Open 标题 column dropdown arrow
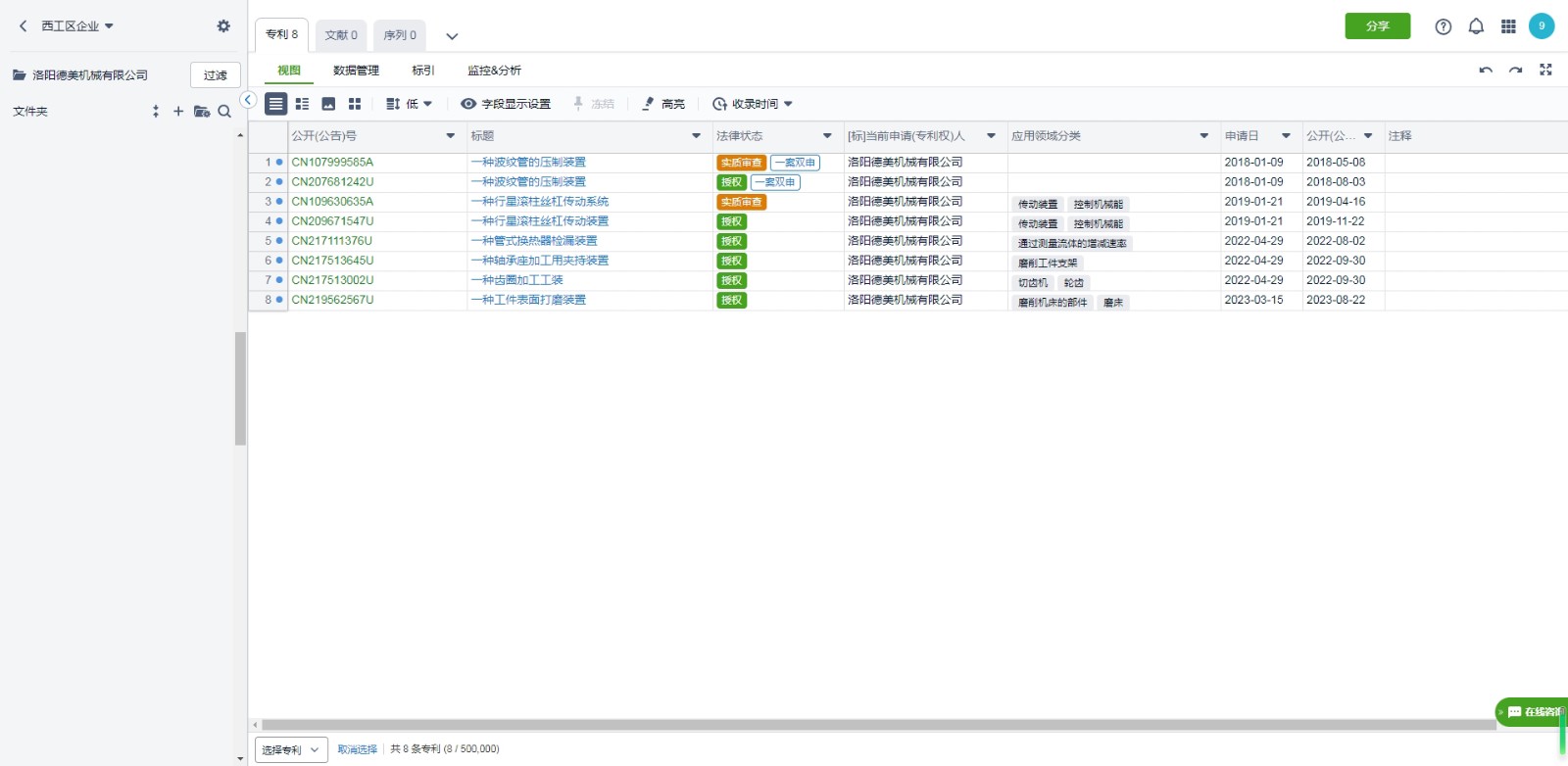Viewport: 1568px width, 766px height. (x=697, y=136)
